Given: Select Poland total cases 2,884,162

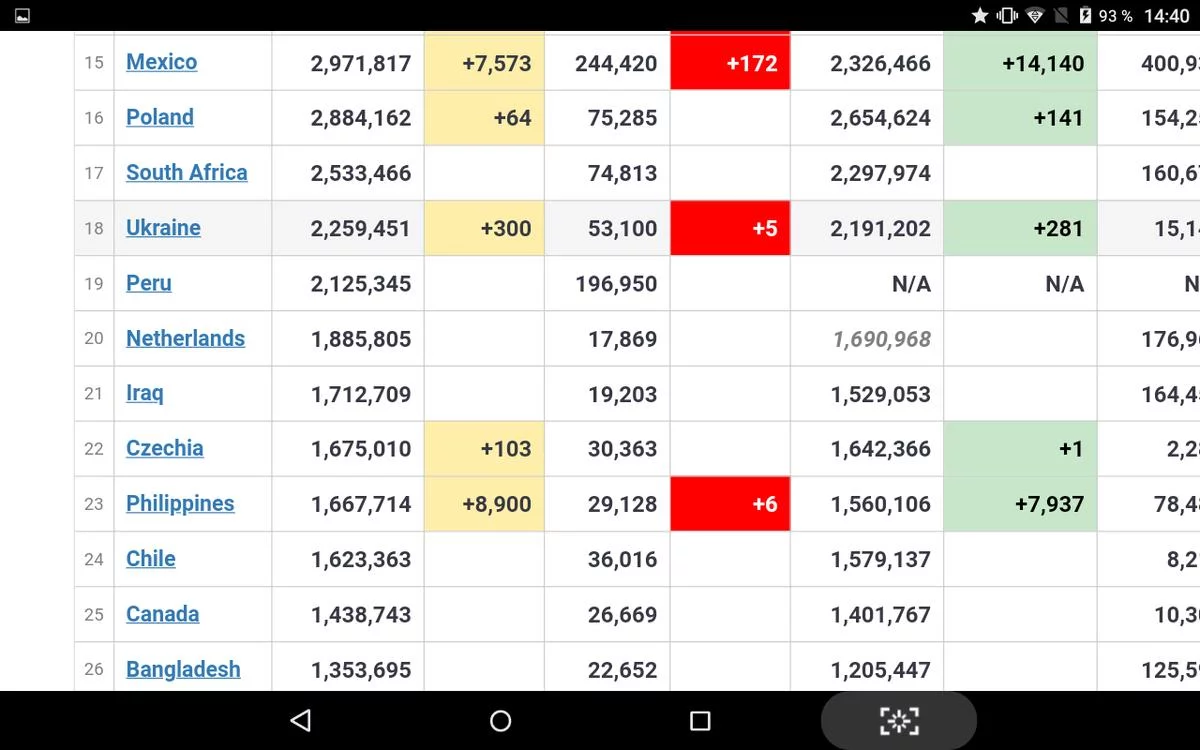Looking at the screenshot, I should tap(361, 118).
